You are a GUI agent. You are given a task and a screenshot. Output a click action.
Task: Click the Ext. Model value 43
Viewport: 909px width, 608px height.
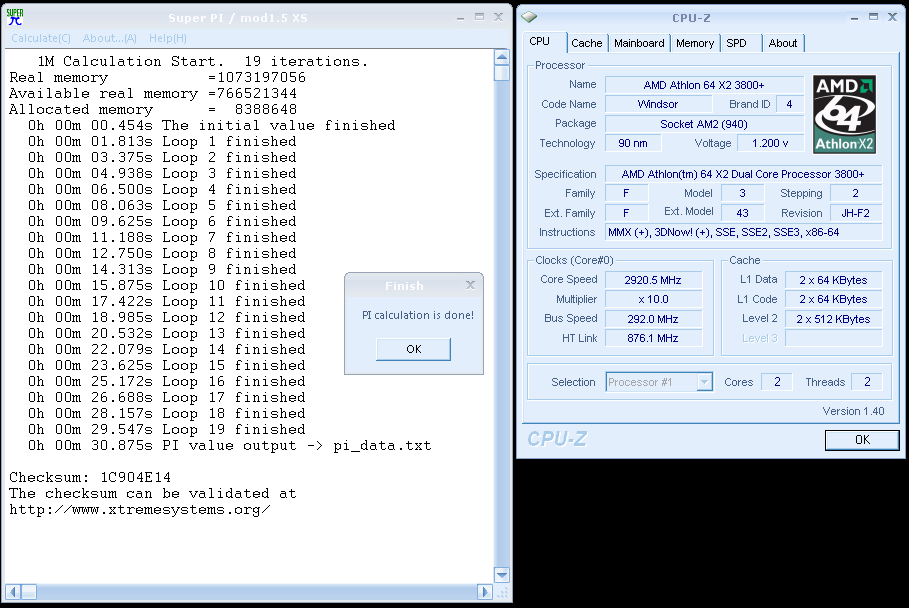pos(742,213)
